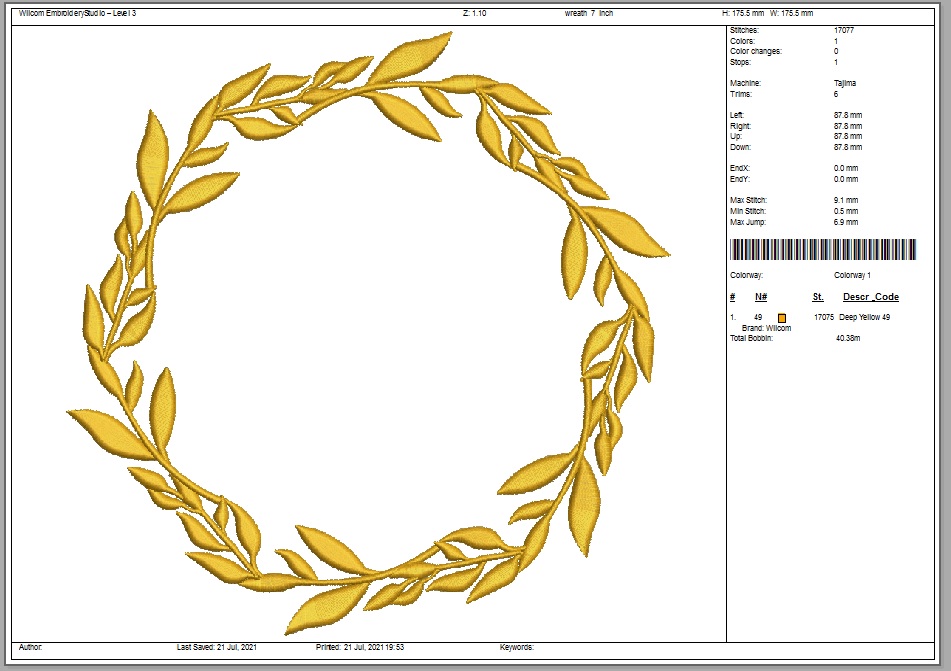Click the Keywords field in footer

tap(516, 647)
